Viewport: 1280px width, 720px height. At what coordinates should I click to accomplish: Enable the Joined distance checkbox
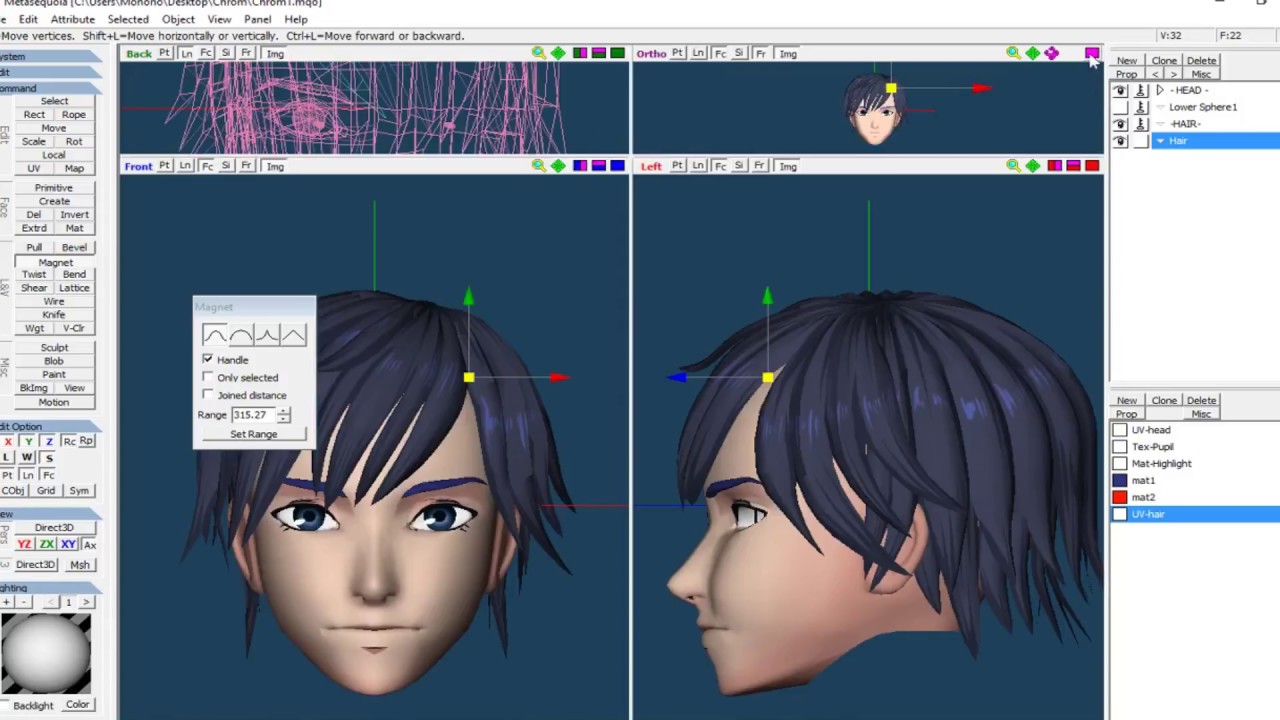pos(208,395)
